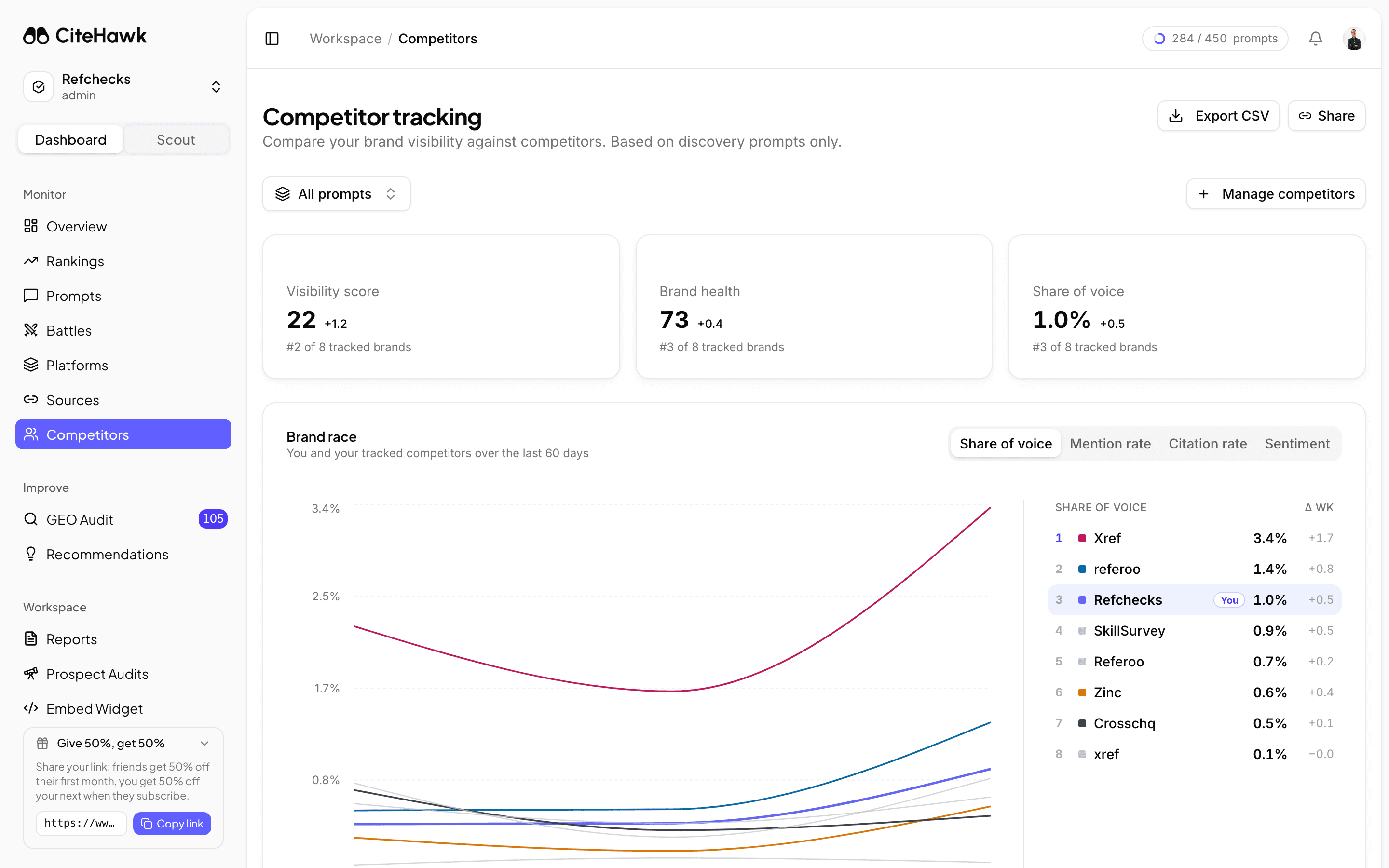This screenshot has width=1389, height=868.
Task: Click the Crossschq dark color swatch
Action: click(1082, 723)
